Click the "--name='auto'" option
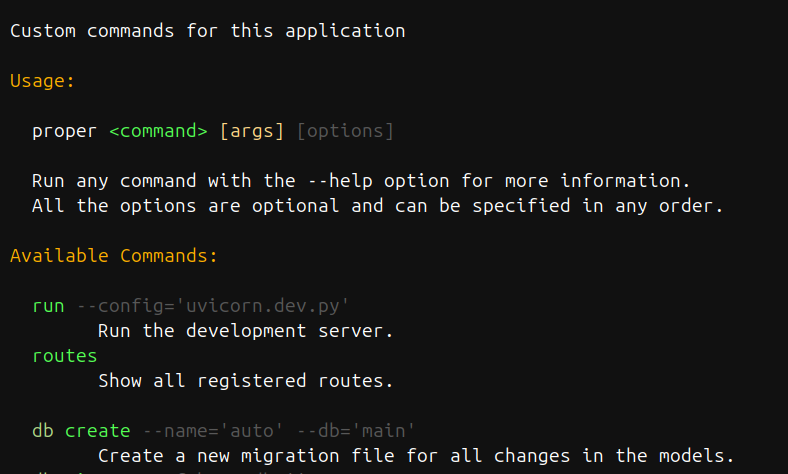Viewport: 788px width, 474px height. point(213,431)
